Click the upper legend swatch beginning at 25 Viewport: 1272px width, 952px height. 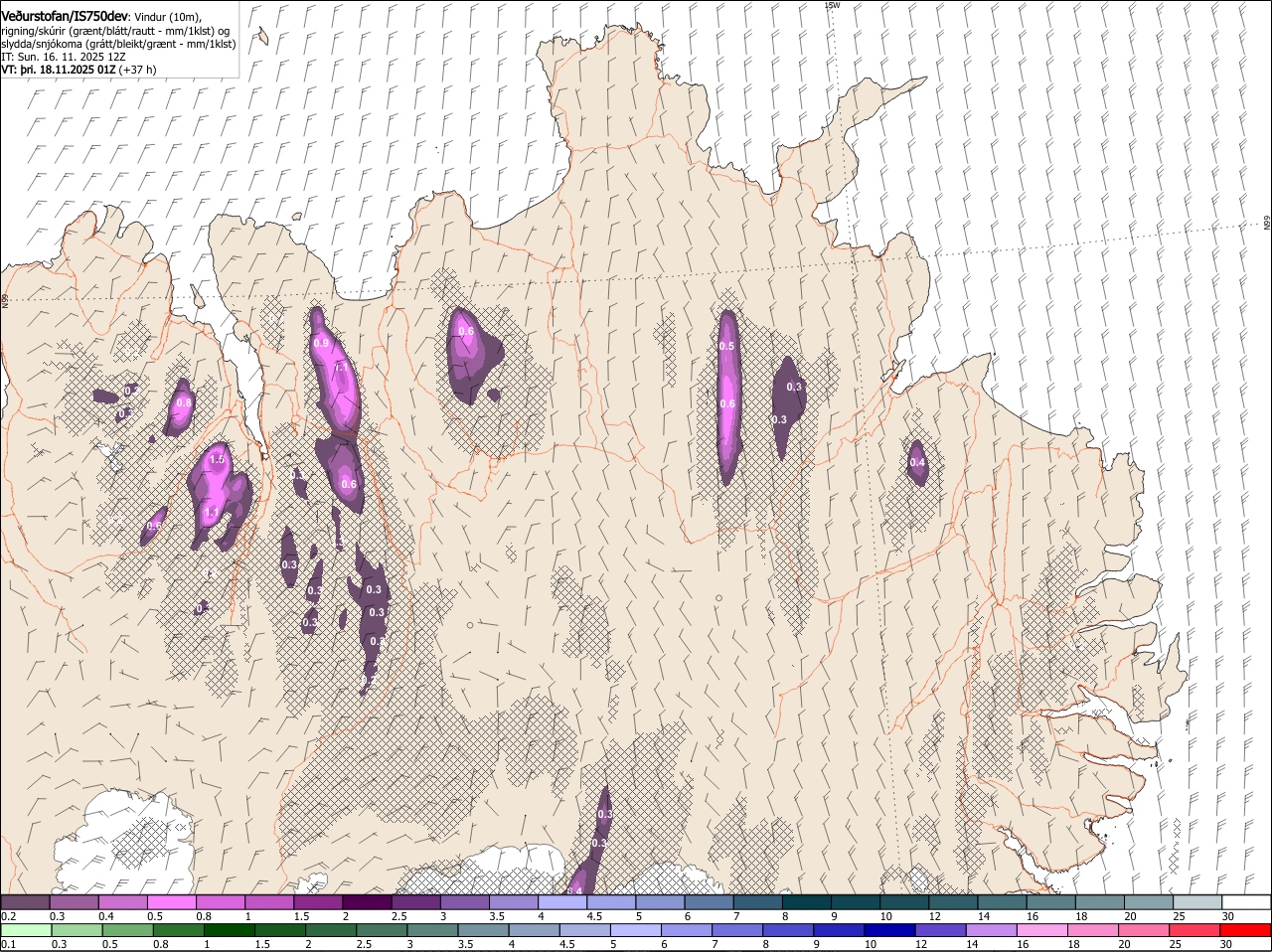pyautogui.click(x=1196, y=902)
